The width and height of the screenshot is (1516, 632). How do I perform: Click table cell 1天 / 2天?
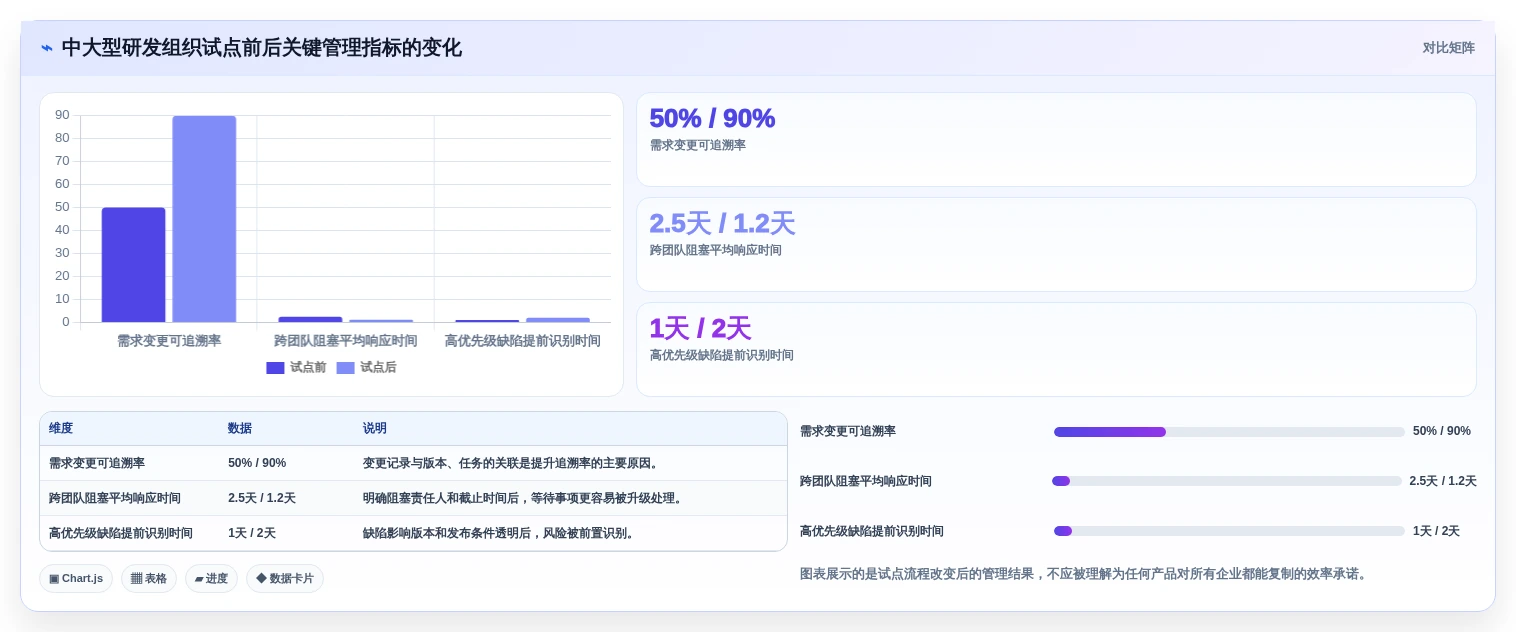(252, 533)
